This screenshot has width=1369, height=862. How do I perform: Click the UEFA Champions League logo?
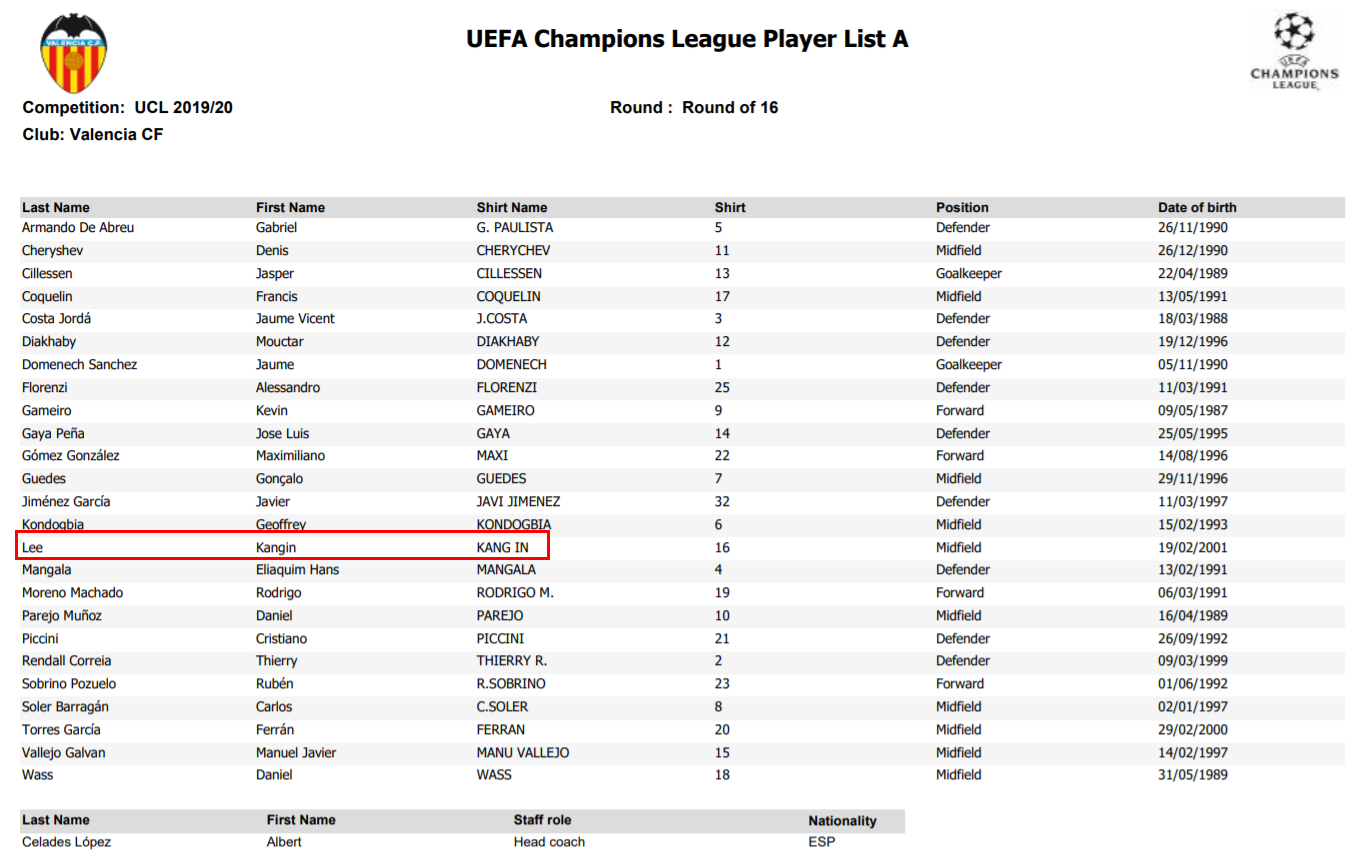point(1294,52)
